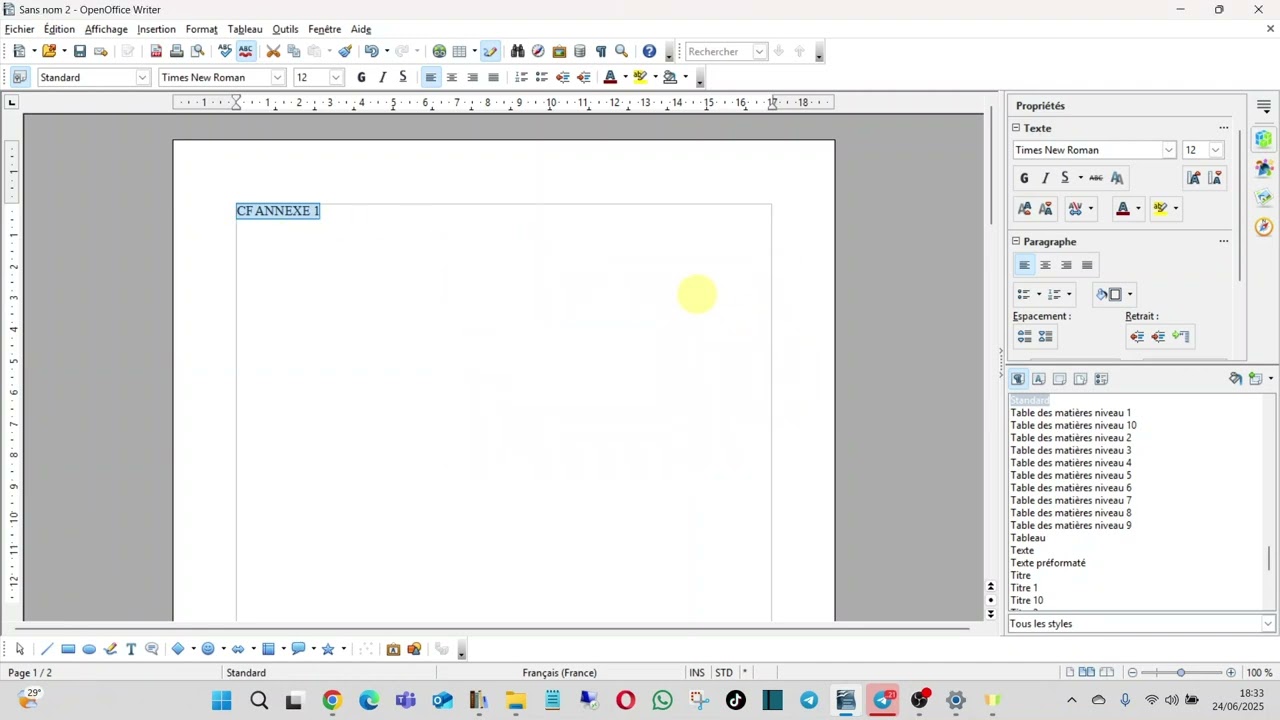This screenshot has width=1280, height=720.
Task: Collapse the Paragraphe section
Action: tap(1016, 241)
